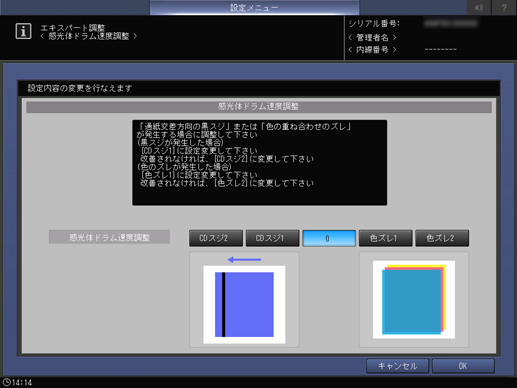Click the black instruction text box
This screenshot has width=517, height=388.
point(259,163)
